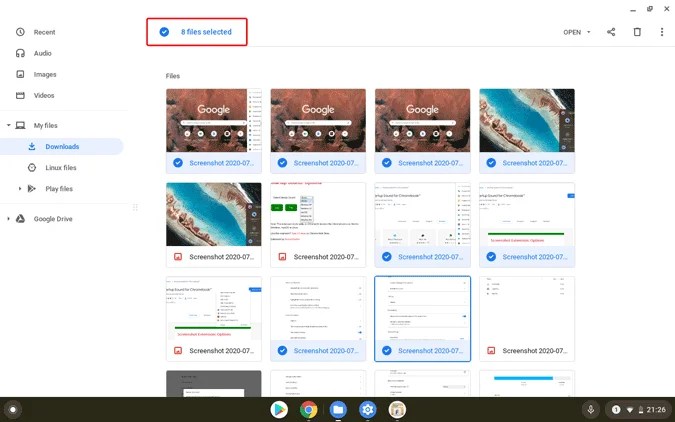Uncheck web store screenshot with side menu
The width and height of the screenshot is (675, 422).
387,257
